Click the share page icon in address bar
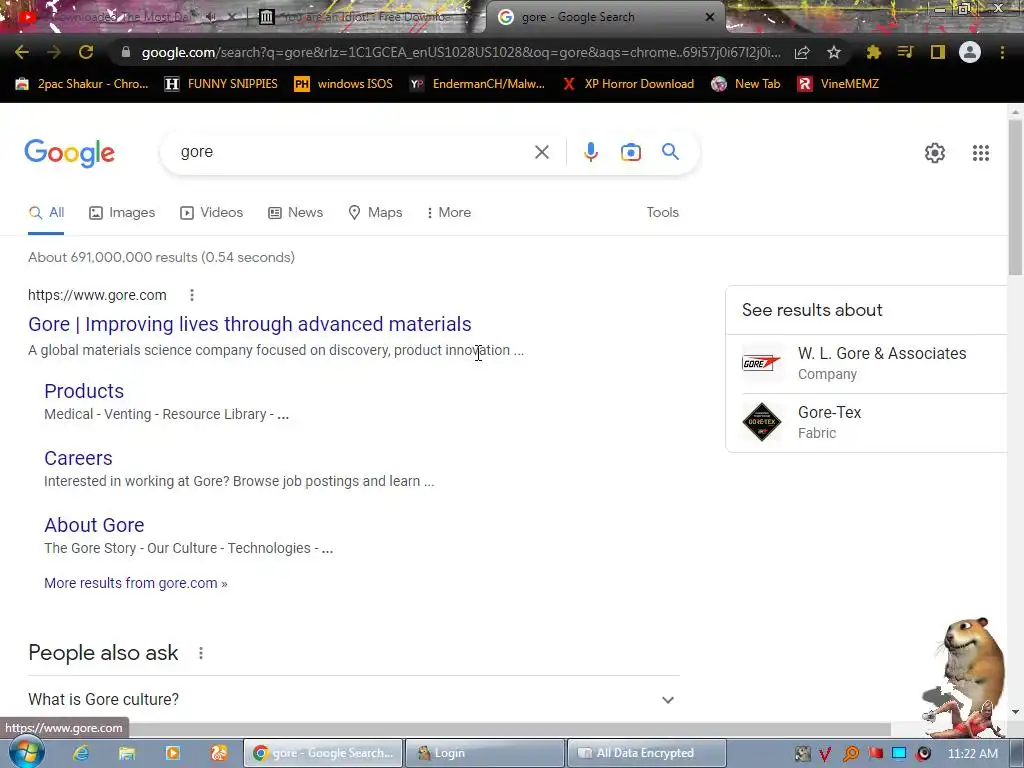This screenshot has height=768, width=1024. [802, 52]
